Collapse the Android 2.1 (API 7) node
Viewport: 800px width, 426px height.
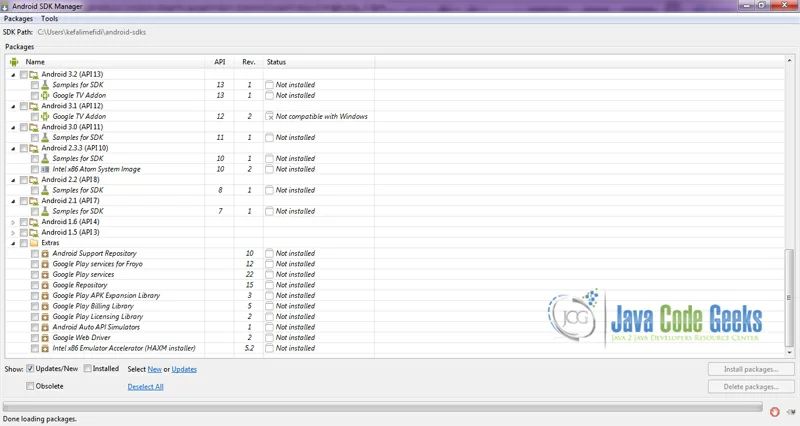(x=13, y=201)
